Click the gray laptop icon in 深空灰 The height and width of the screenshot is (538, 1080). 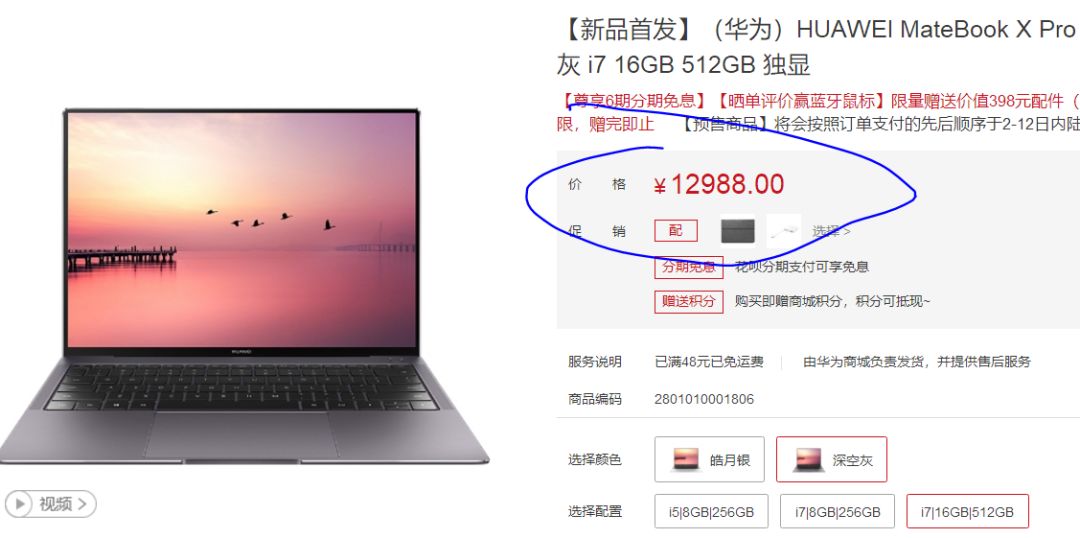click(808, 459)
